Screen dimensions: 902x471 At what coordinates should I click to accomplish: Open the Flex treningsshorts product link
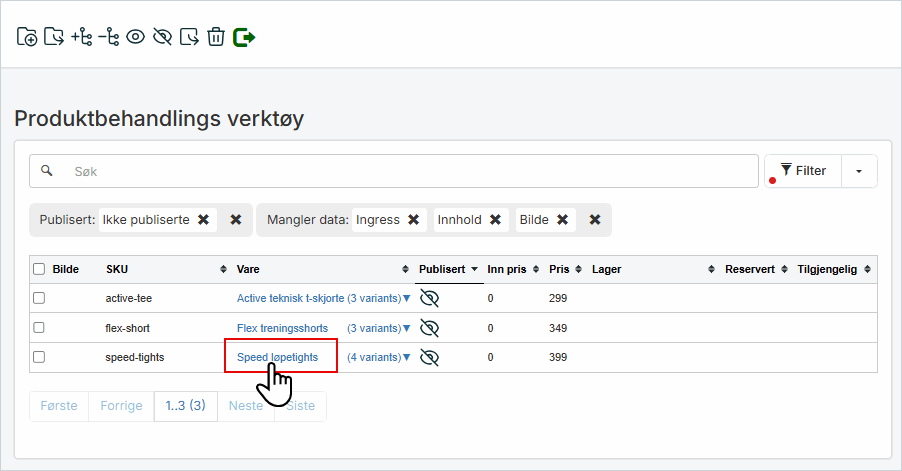pos(284,328)
